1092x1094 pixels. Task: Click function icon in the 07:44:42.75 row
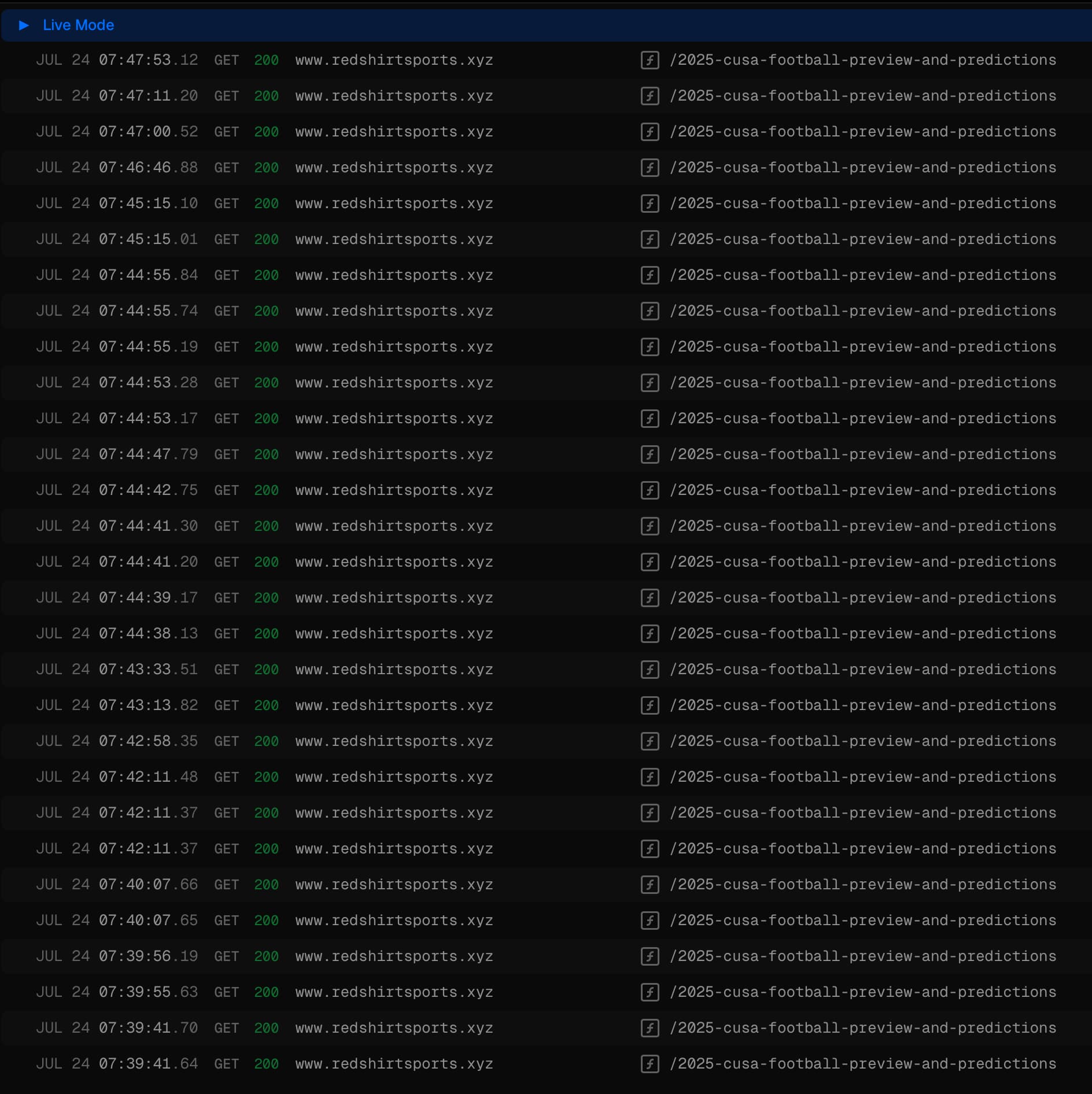click(x=650, y=490)
